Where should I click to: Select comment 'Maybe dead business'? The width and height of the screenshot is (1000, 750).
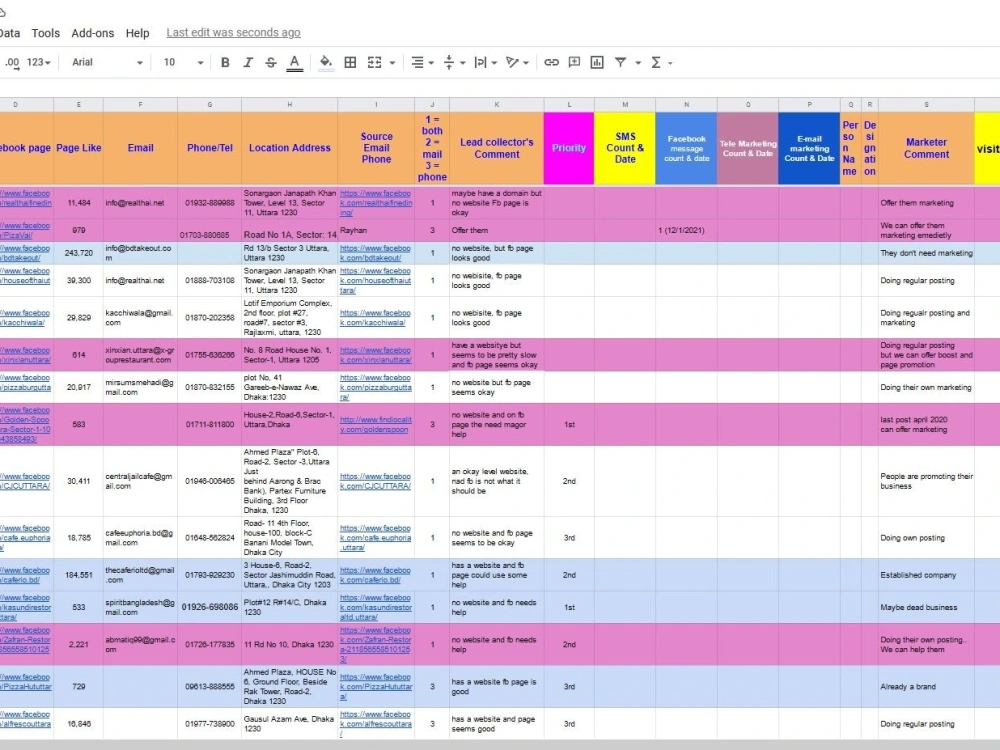(x=926, y=607)
